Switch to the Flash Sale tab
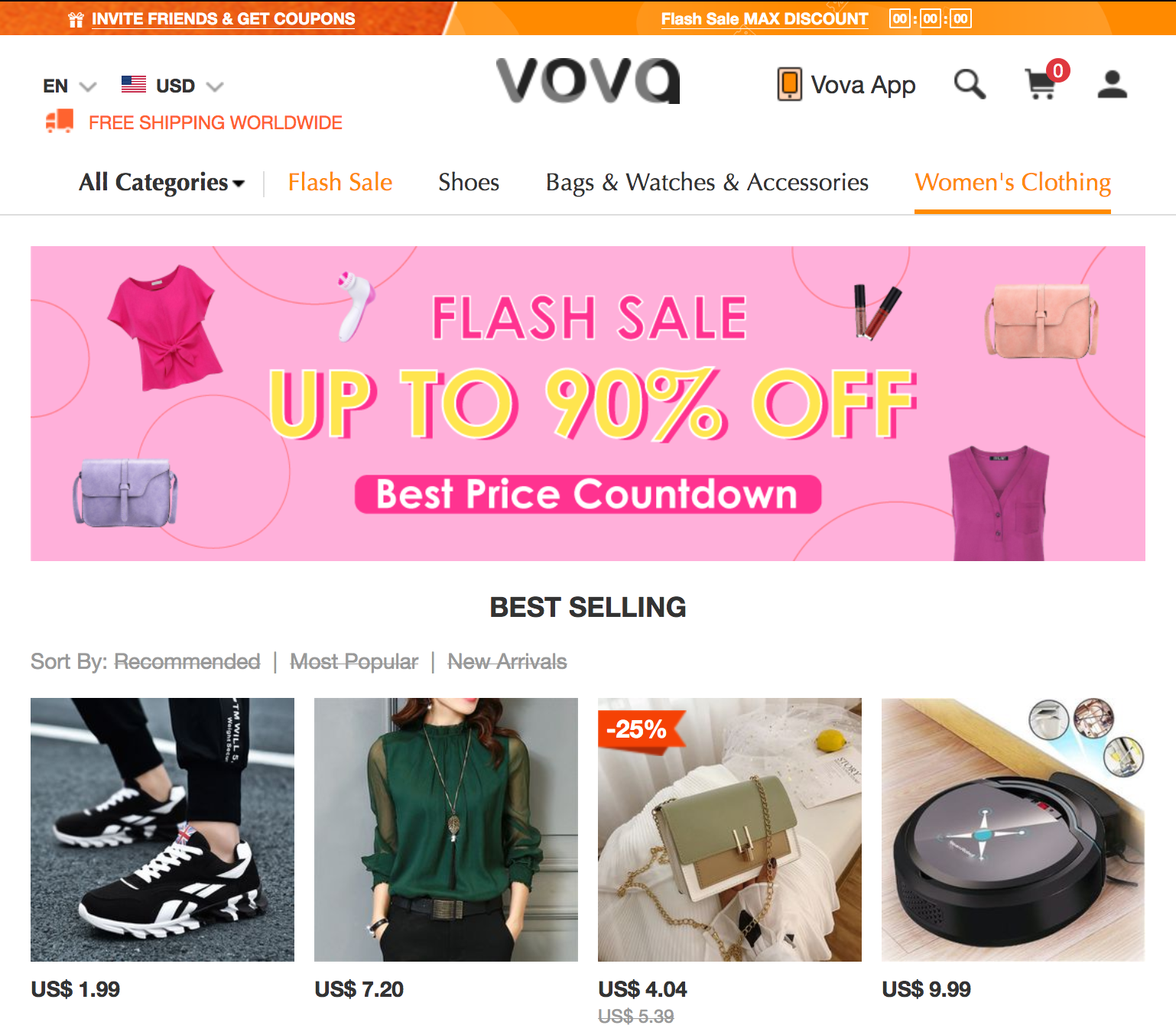The width and height of the screenshot is (1176, 1032). coord(340,182)
